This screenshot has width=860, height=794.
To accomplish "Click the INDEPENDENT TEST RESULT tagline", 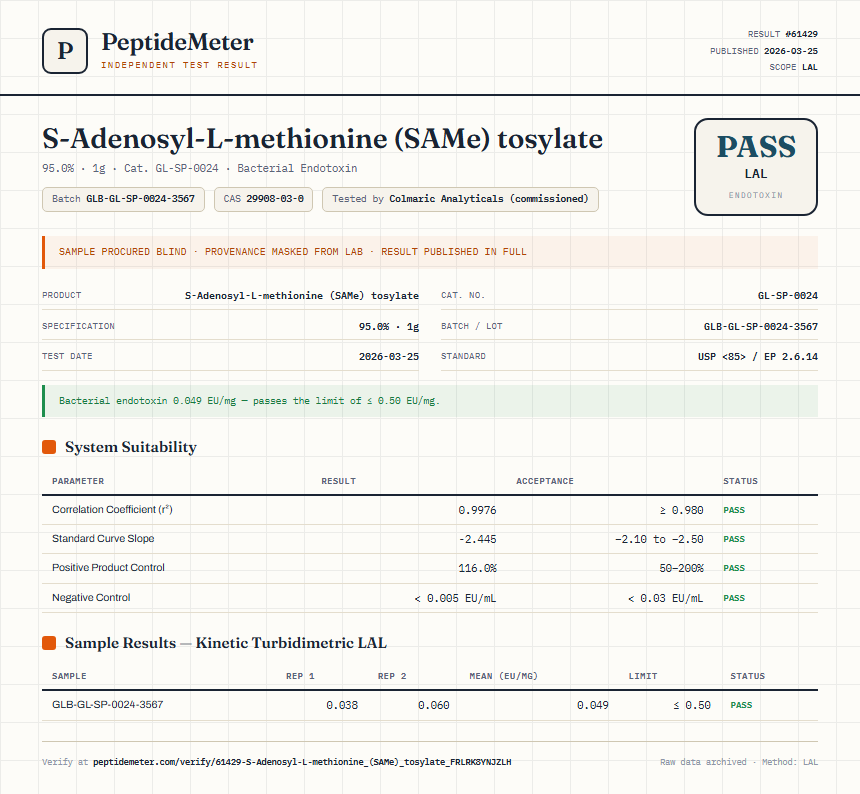I will coord(179,65).
